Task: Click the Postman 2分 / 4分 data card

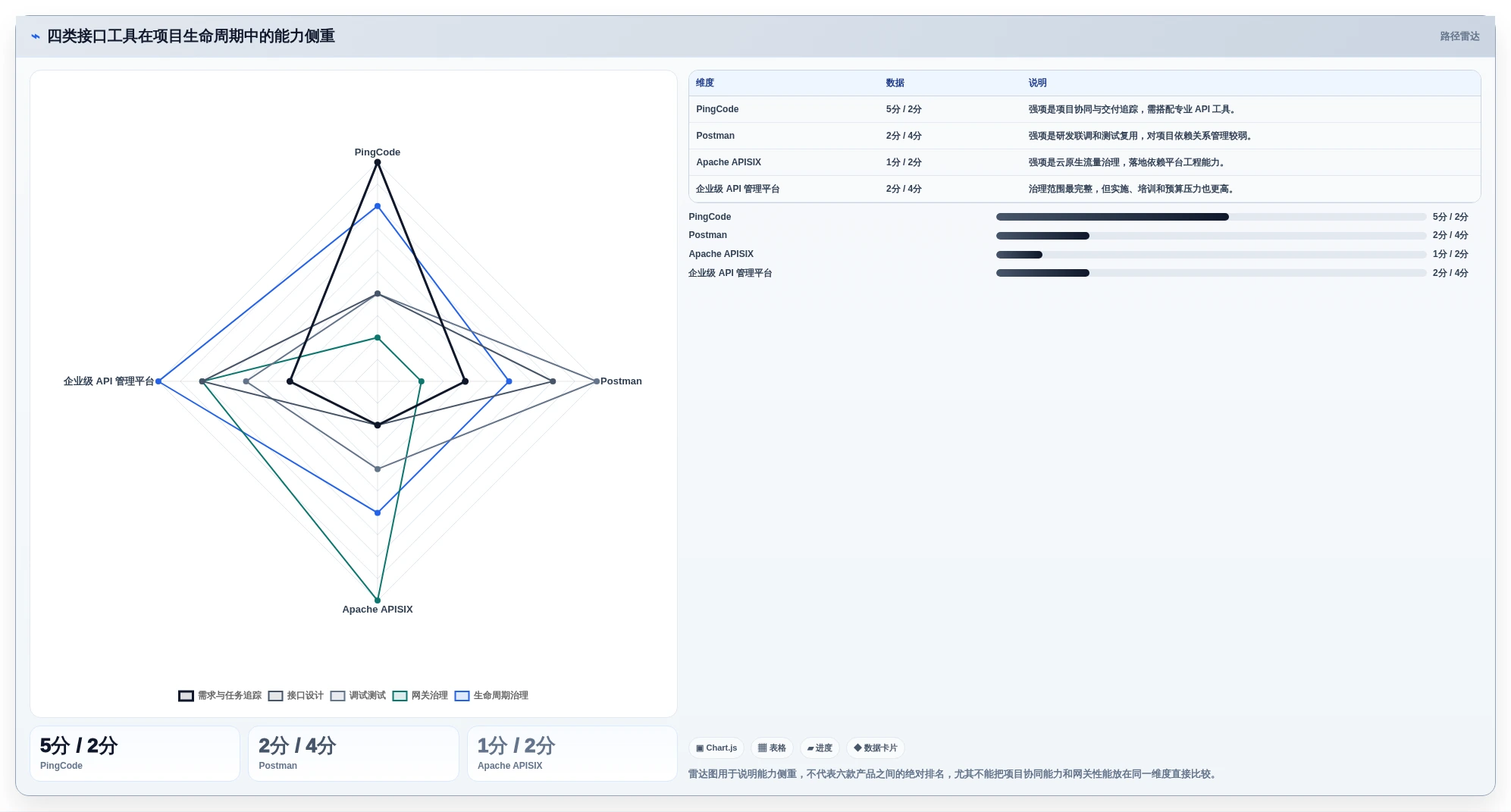Action: (x=353, y=754)
